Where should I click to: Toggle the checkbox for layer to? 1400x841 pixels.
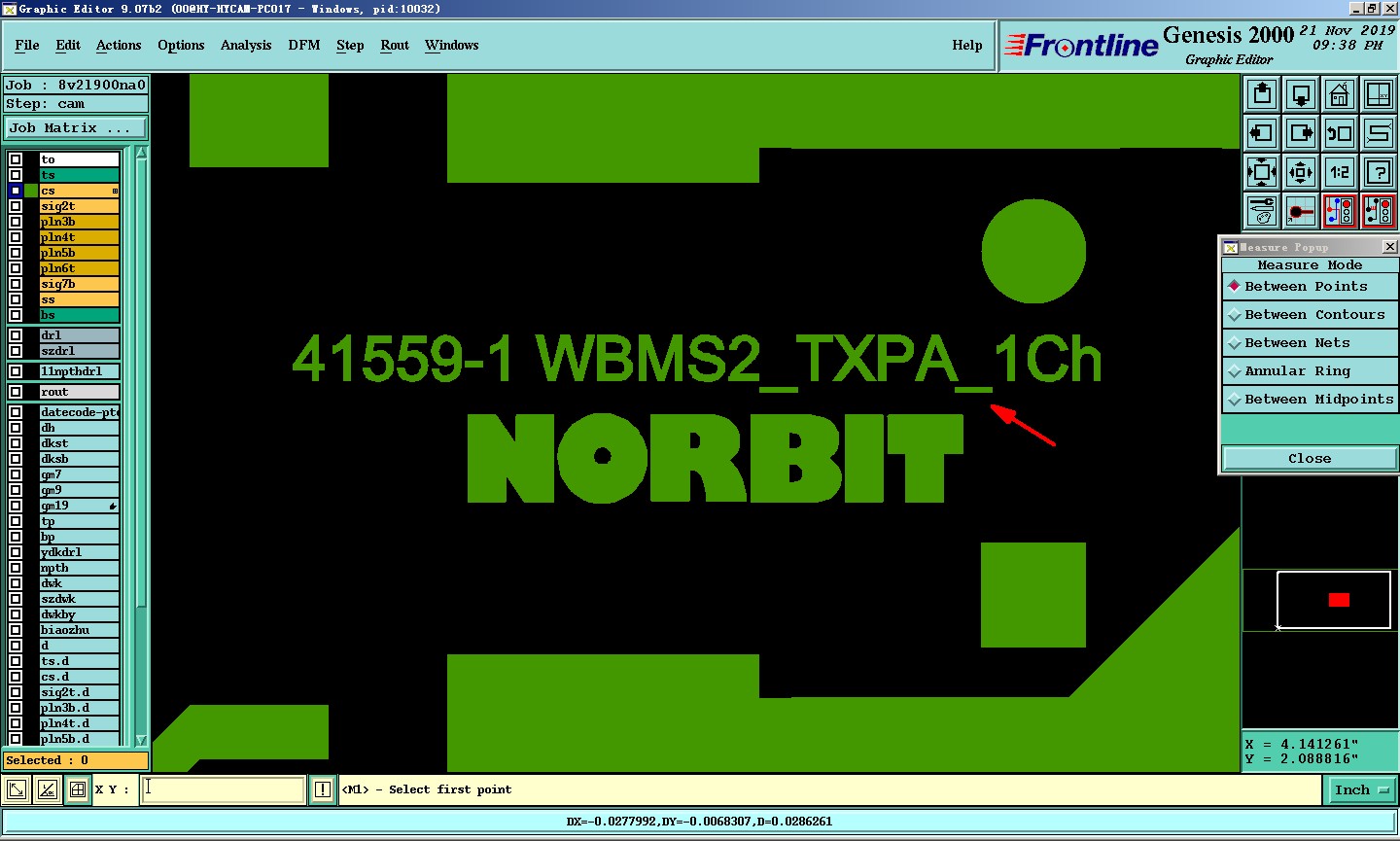point(16,159)
